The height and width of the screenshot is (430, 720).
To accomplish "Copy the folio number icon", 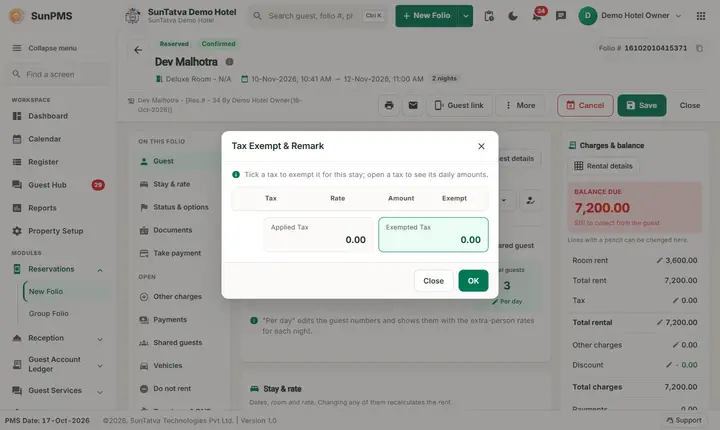I will 699,48.
